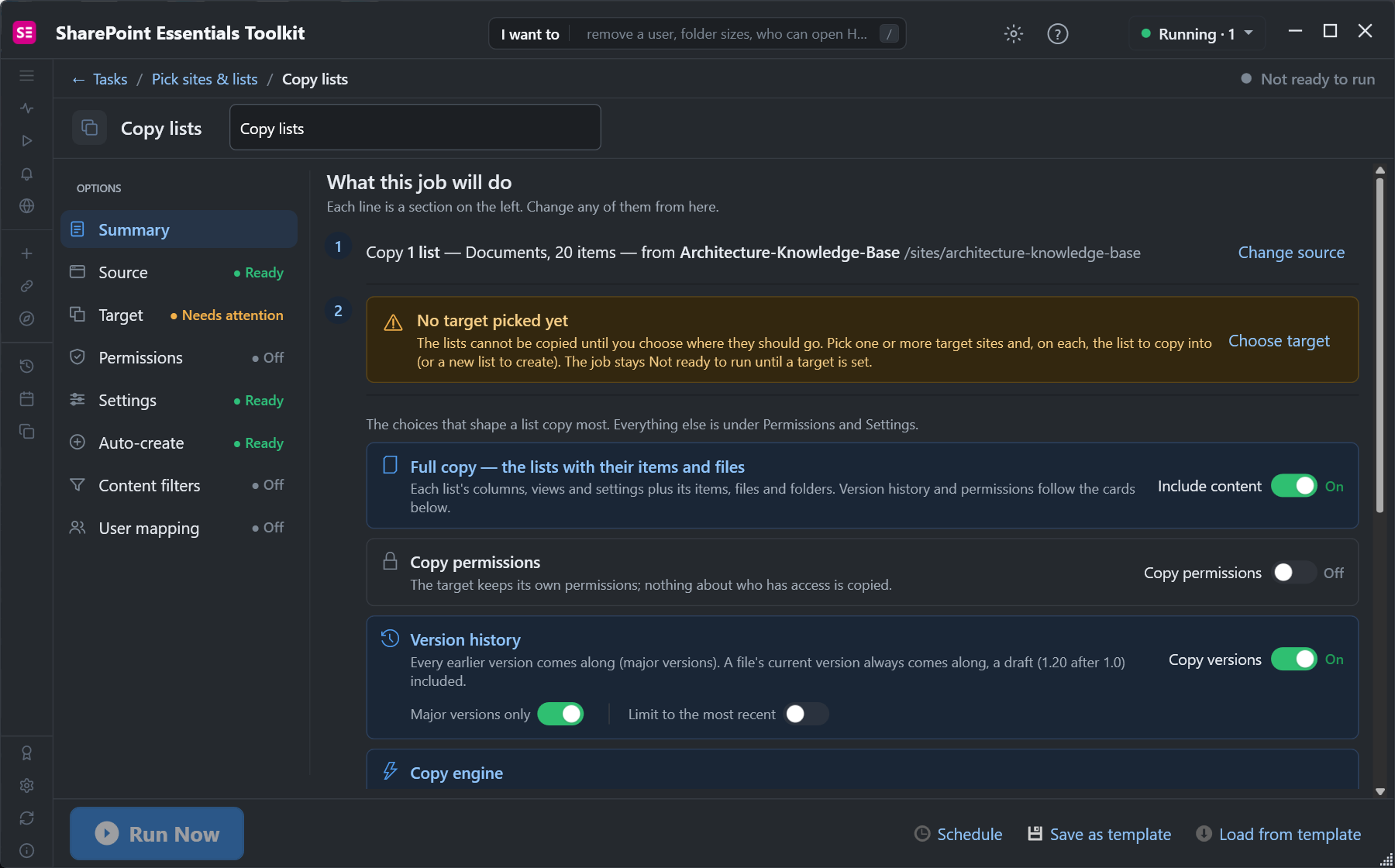Click the info icon at rail bottom
The width and height of the screenshot is (1395, 868).
[26, 851]
